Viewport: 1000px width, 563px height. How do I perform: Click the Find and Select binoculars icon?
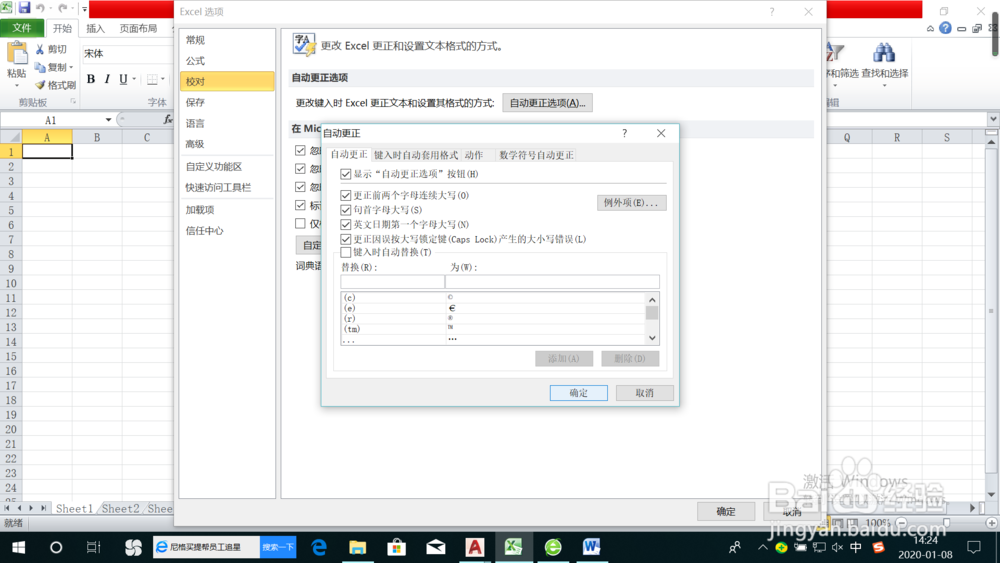884,53
